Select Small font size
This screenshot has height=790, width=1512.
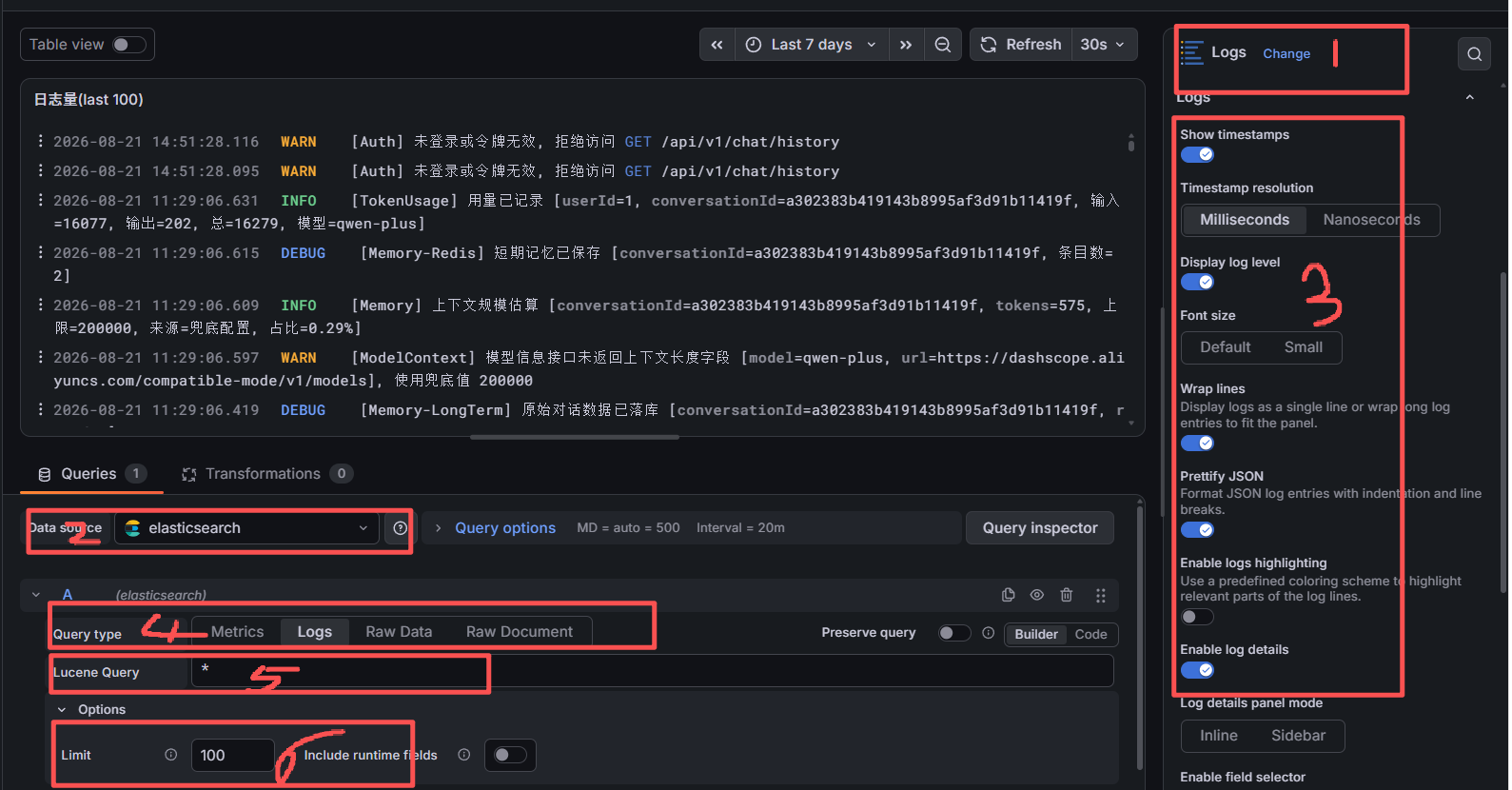tap(1304, 347)
